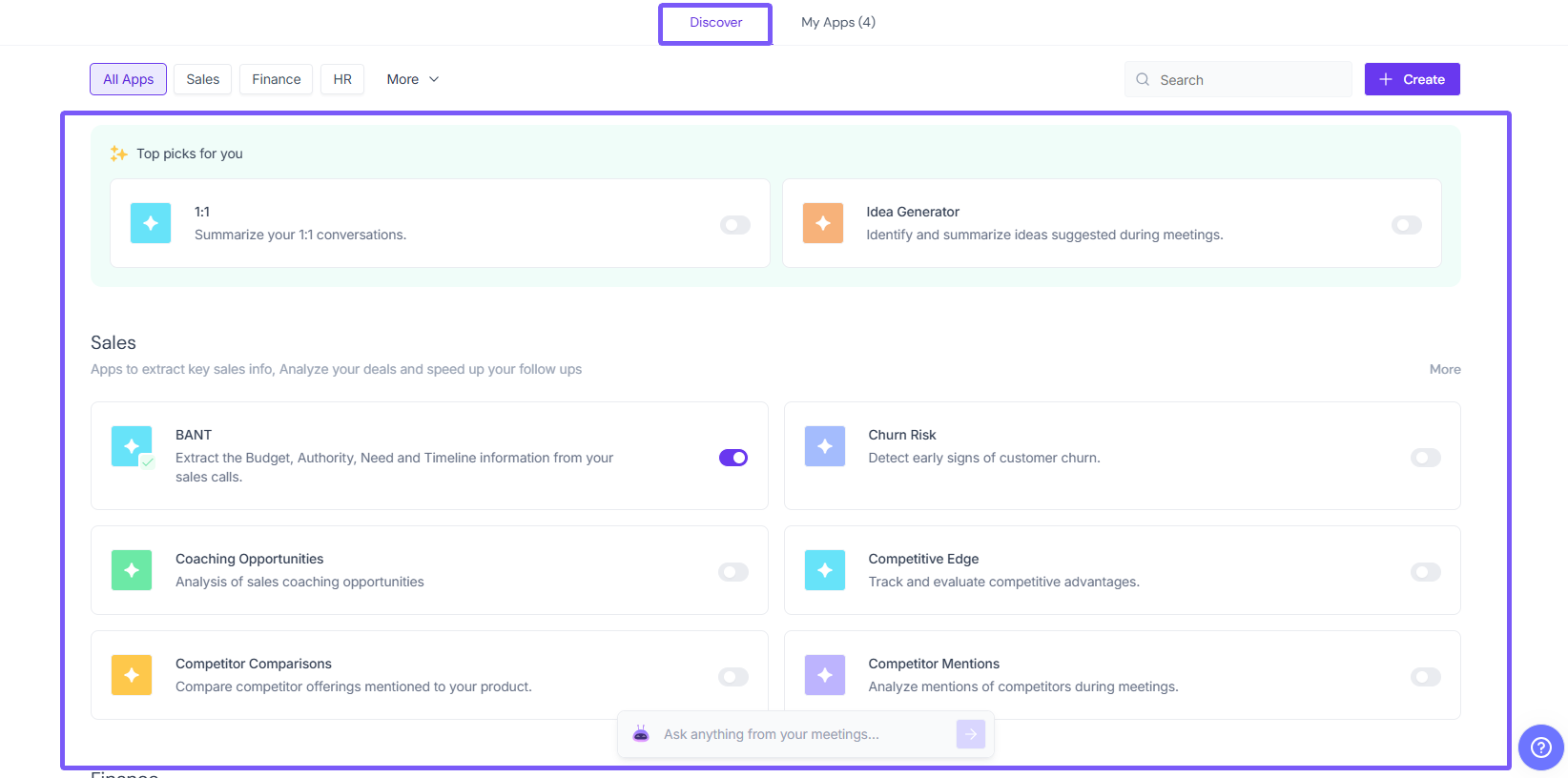Click 'Apps to extract key sales info' subtitle

[336, 369]
